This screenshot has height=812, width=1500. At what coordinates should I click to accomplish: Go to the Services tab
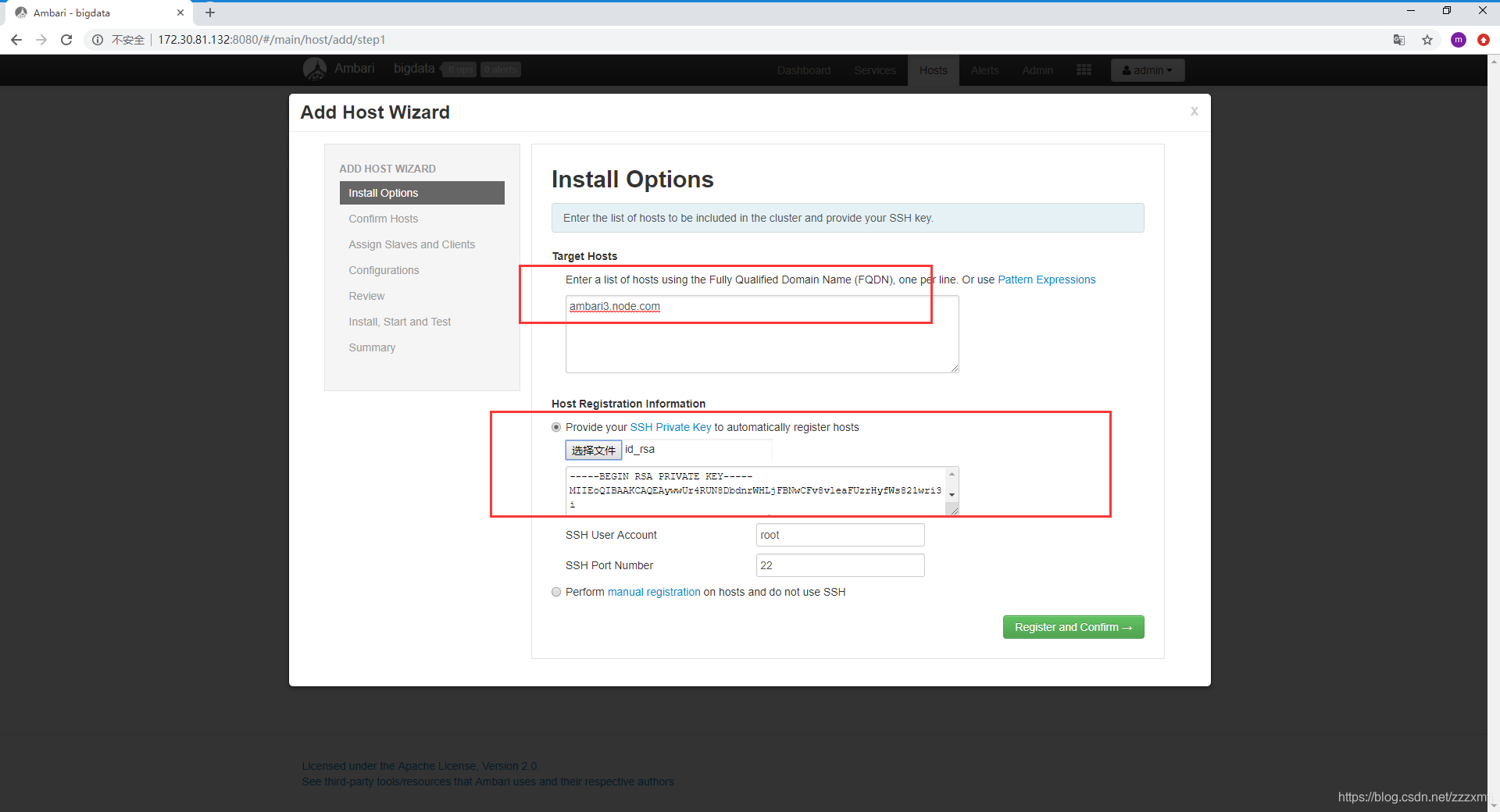[x=875, y=70]
